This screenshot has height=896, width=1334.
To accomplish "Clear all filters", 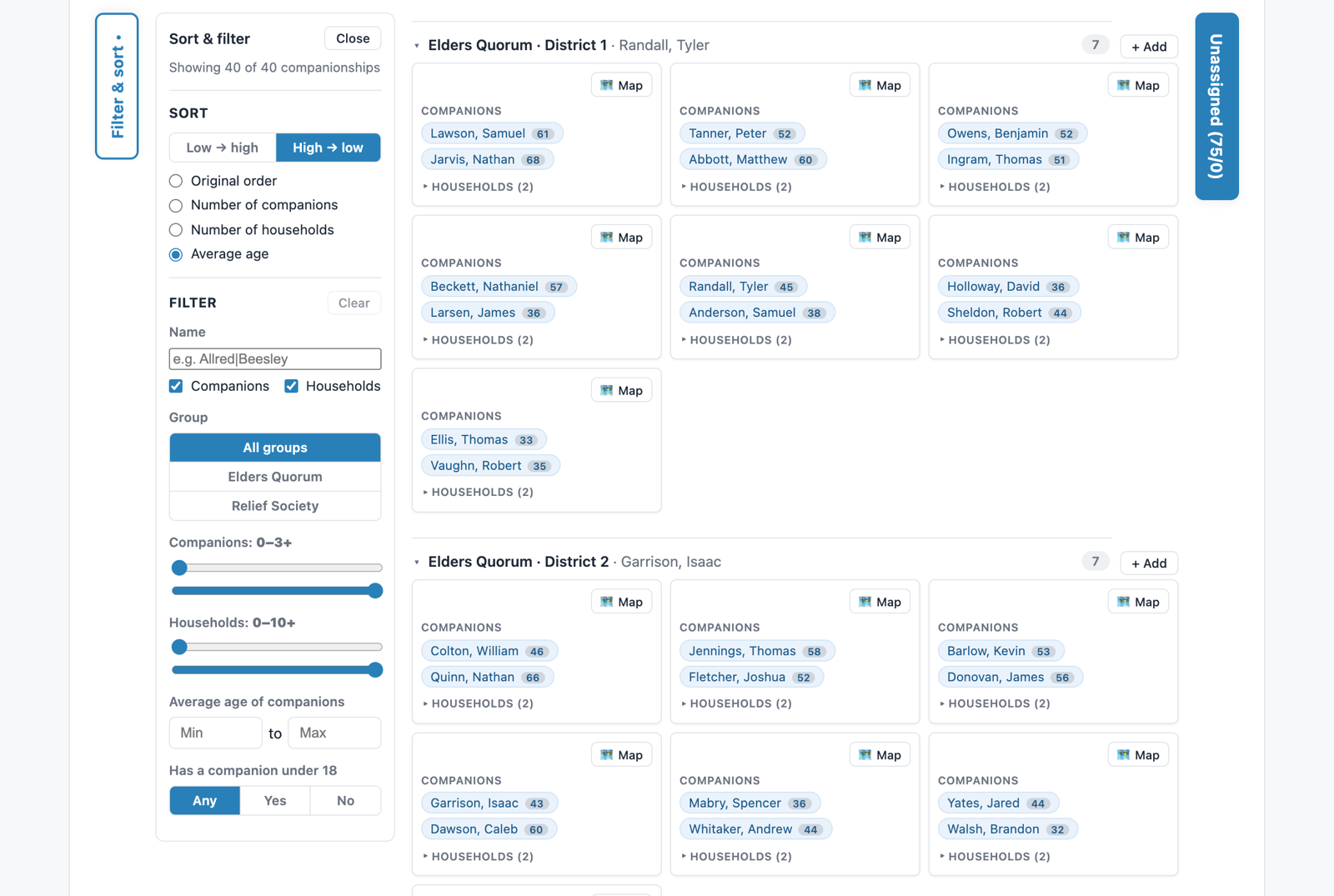I will [354, 303].
